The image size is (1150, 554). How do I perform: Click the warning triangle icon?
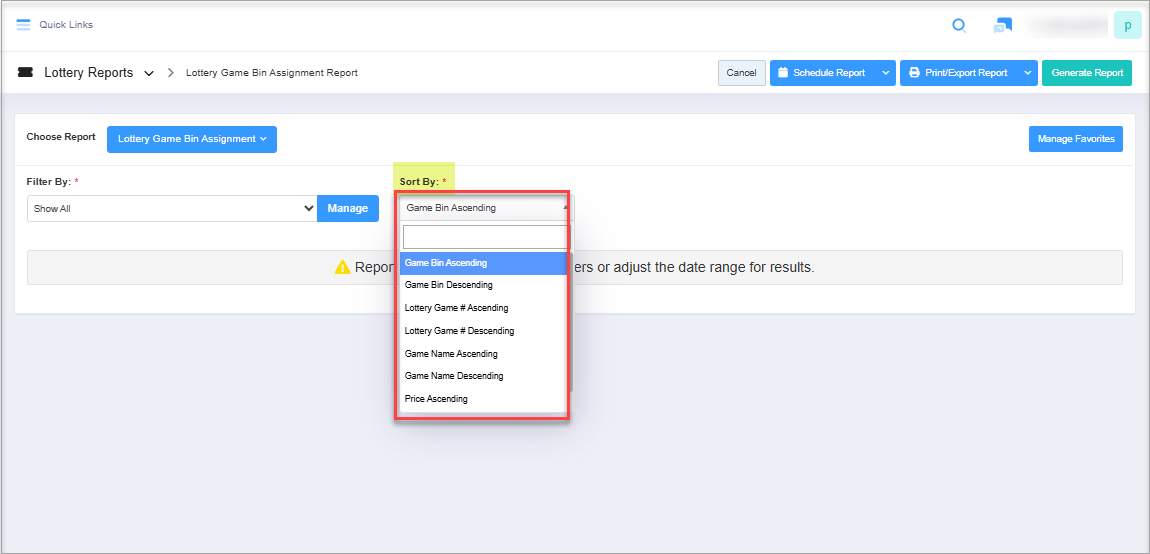coord(342,268)
